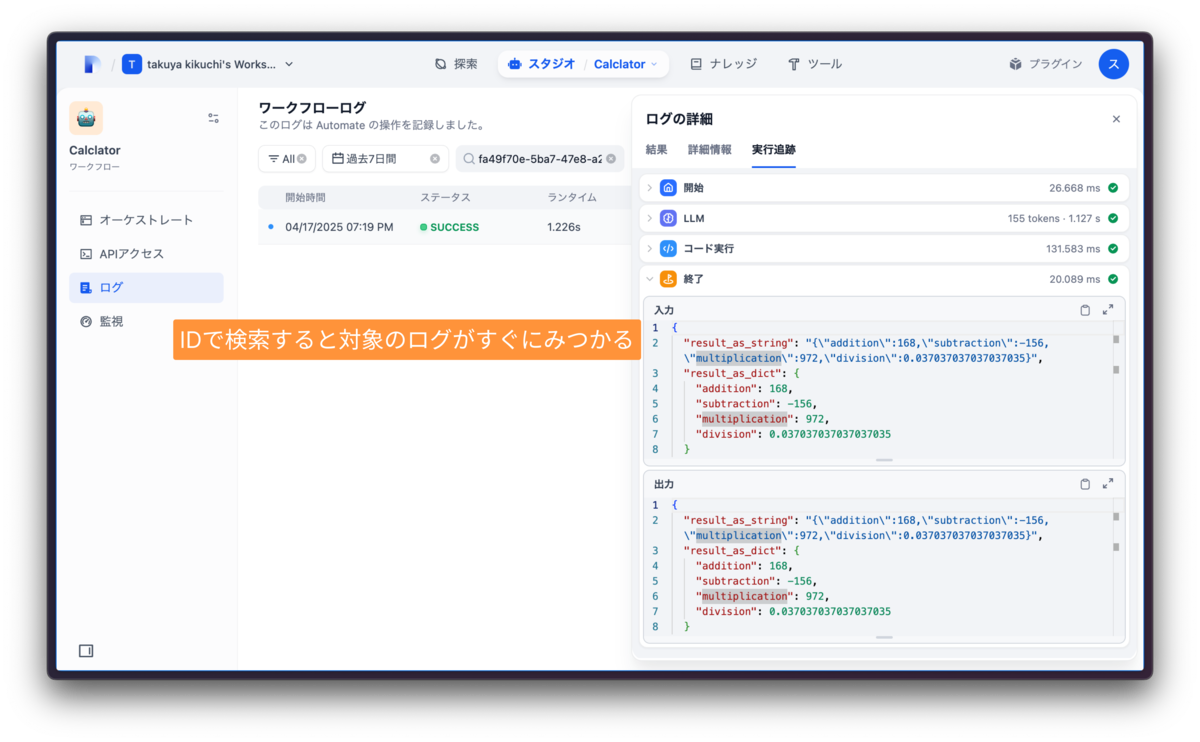Click the ランタイム column header
Viewport: 1200px width, 742px height.
click(573, 197)
